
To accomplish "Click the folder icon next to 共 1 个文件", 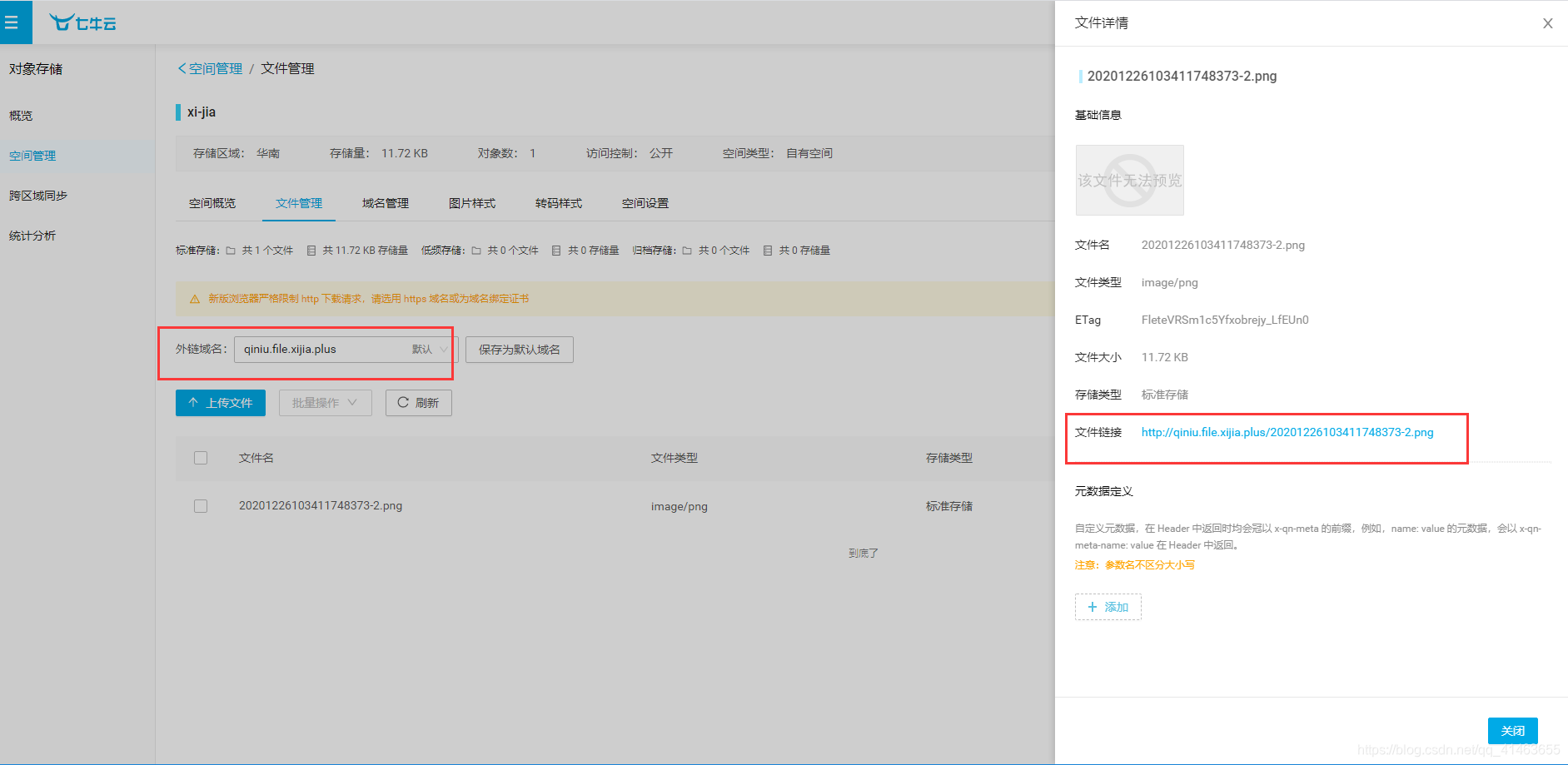I will pos(231,251).
